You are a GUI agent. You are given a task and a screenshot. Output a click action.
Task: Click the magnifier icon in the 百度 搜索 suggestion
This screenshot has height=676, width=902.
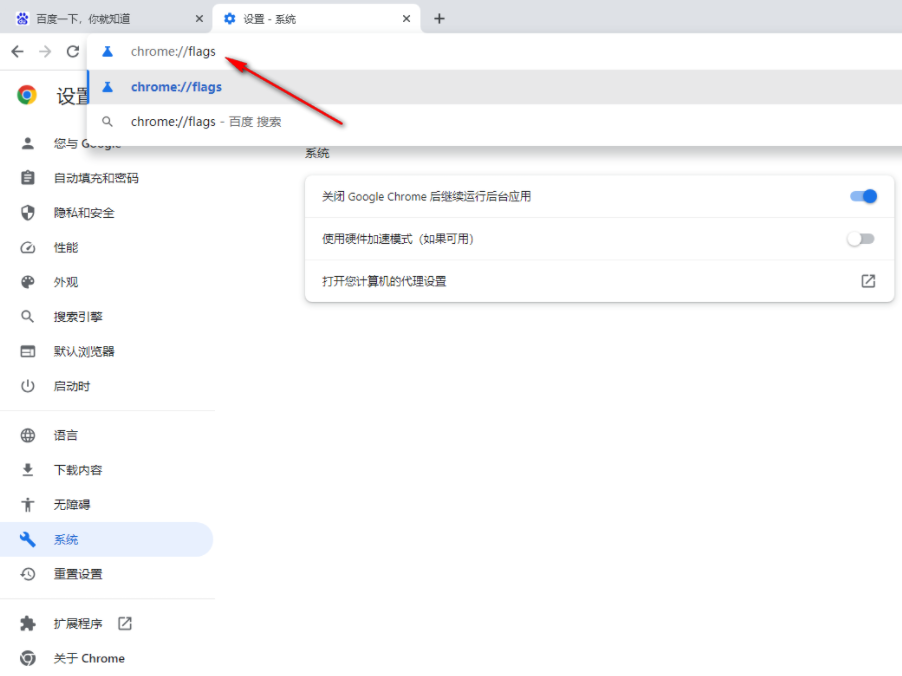(x=108, y=122)
